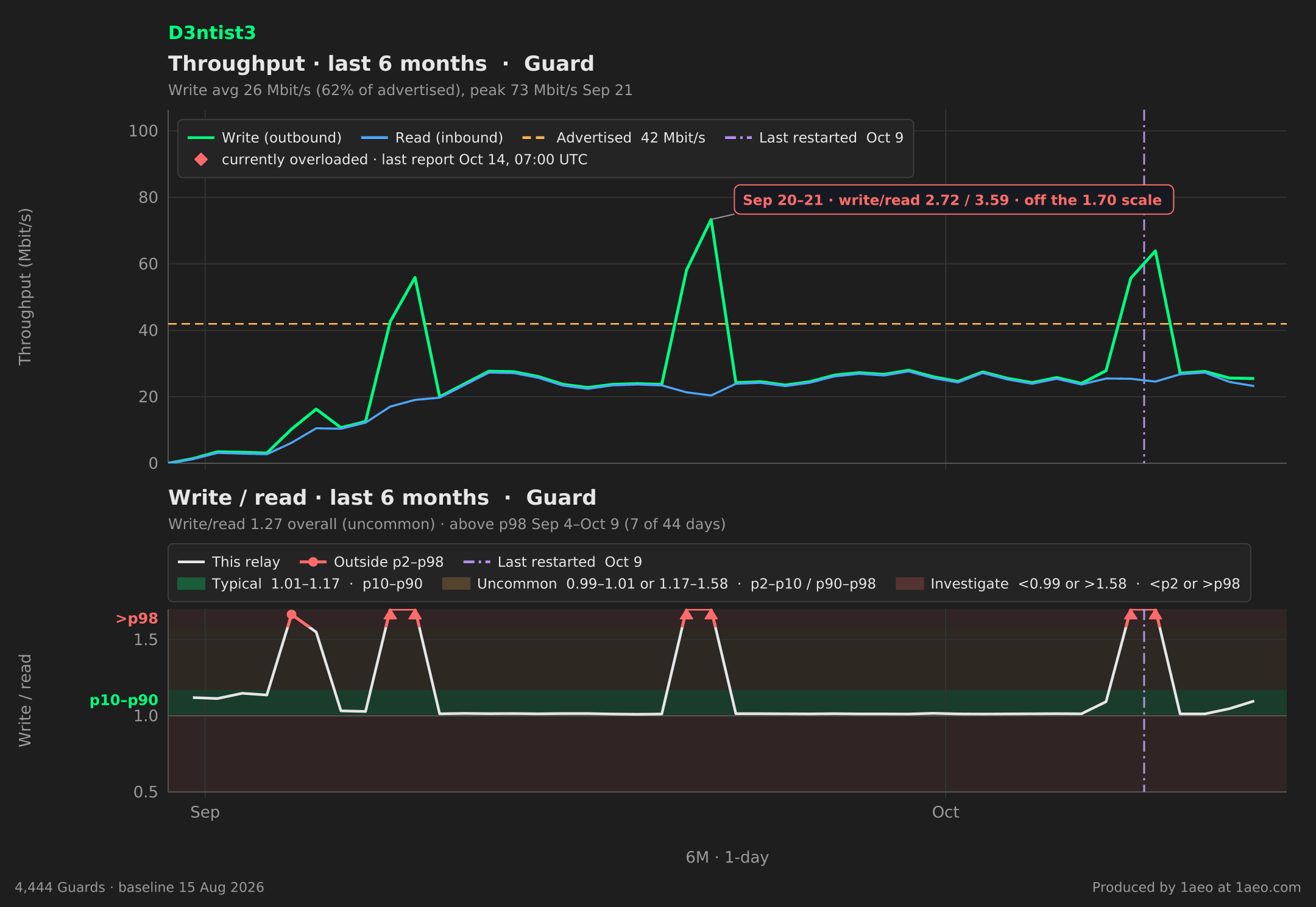Select the Write (outbound) legend entry
The width and height of the screenshot is (1316, 907).
tap(264, 138)
